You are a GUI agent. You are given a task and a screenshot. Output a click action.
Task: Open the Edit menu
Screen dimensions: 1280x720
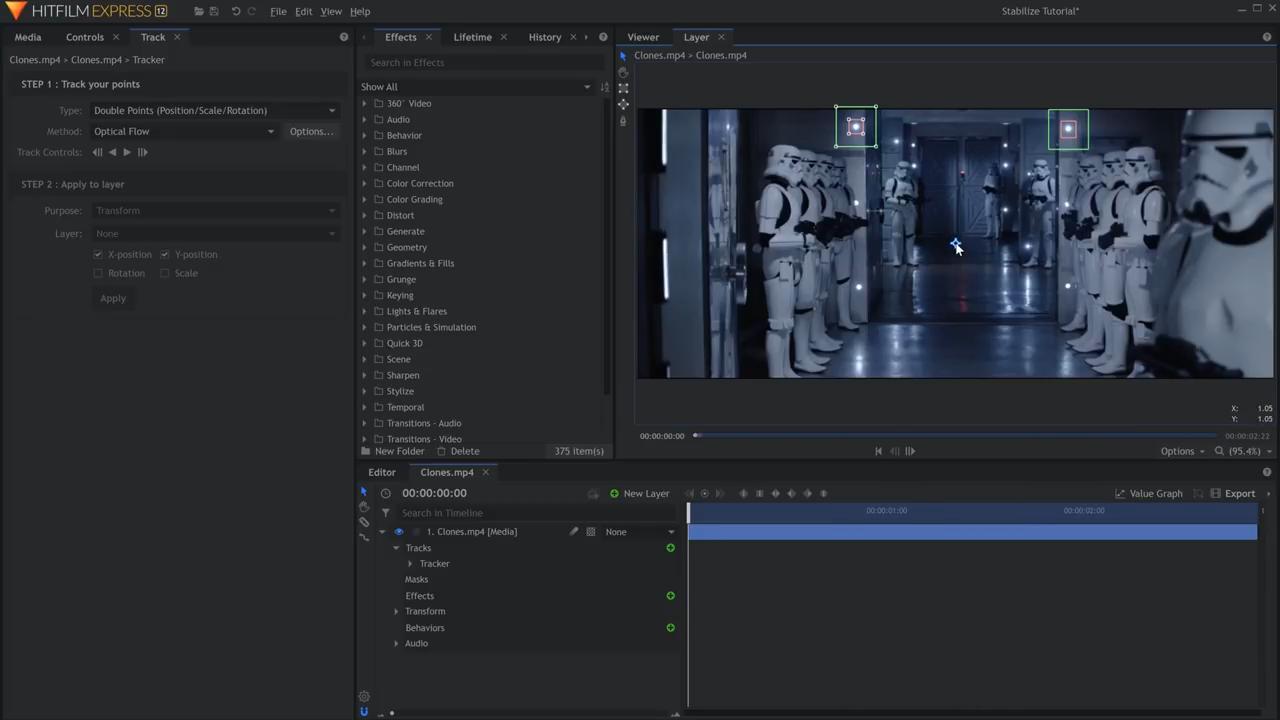pyautogui.click(x=303, y=11)
